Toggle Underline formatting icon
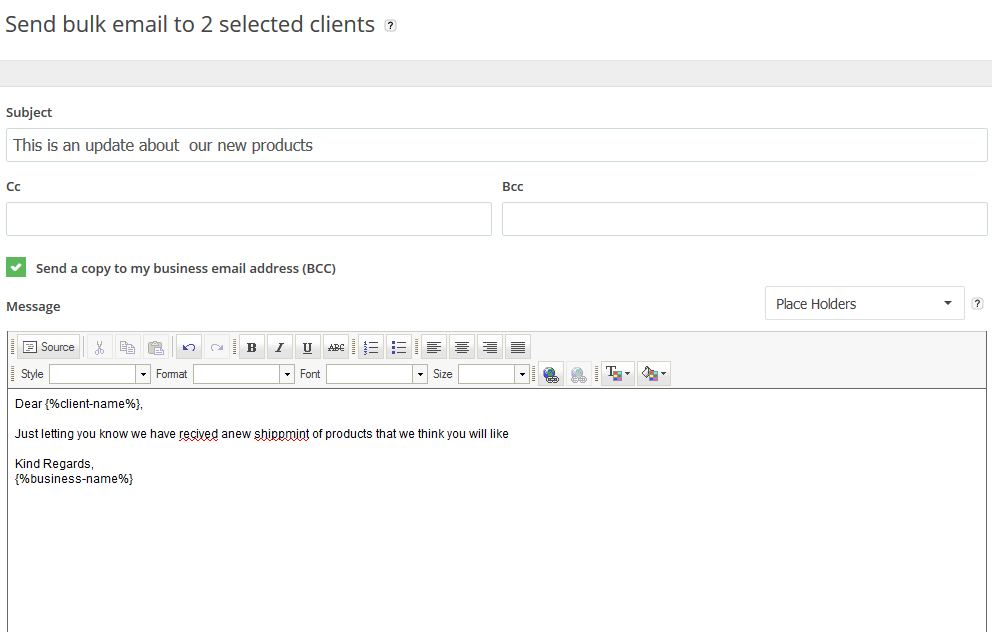This screenshot has width=992, height=632. tap(307, 347)
